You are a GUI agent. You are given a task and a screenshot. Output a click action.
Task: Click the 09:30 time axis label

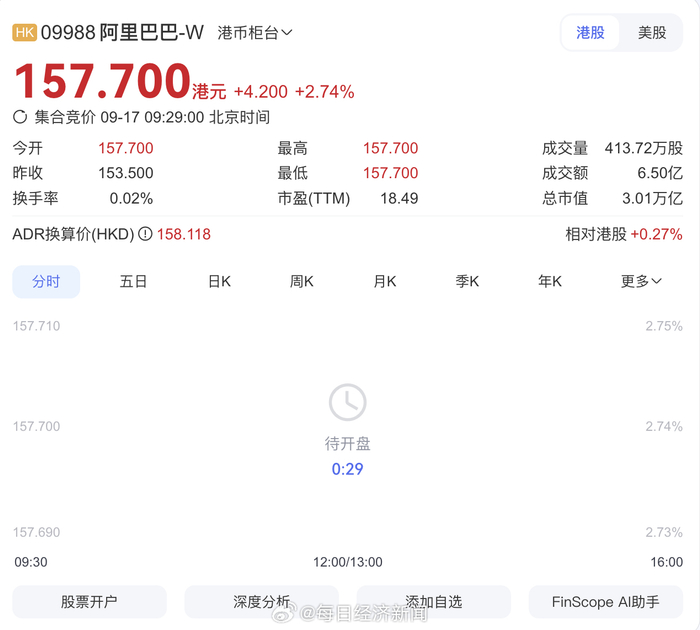31,562
